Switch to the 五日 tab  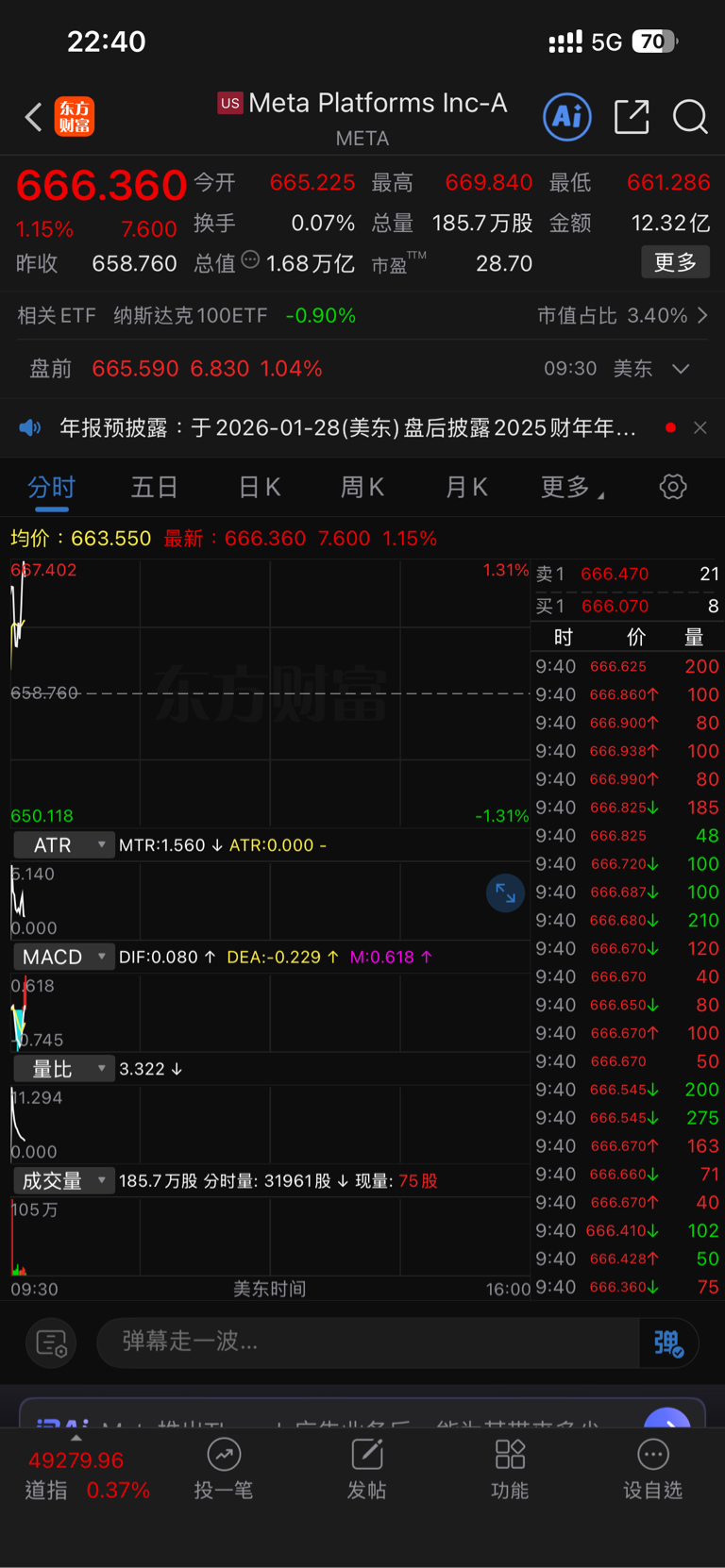pos(155,487)
